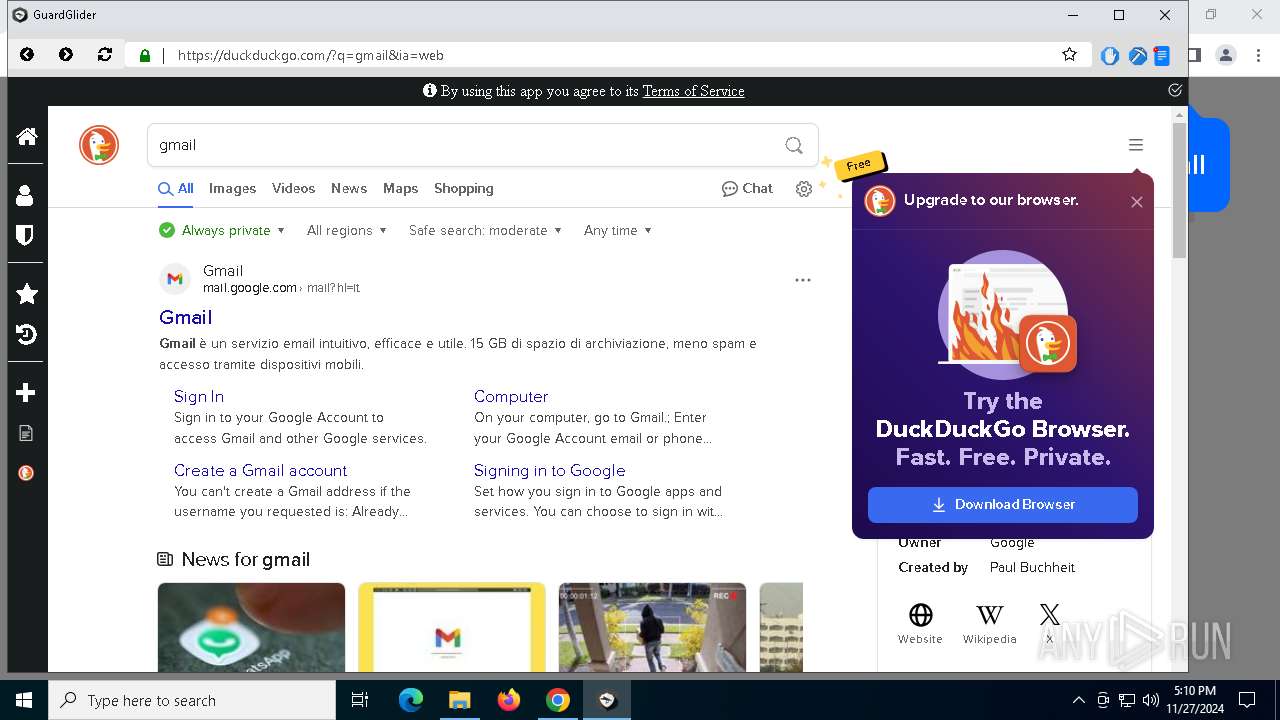The width and height of the screenshot is (1280, 720).
Task: Open volume control in system tray
Action: (x=1151, y=700)
